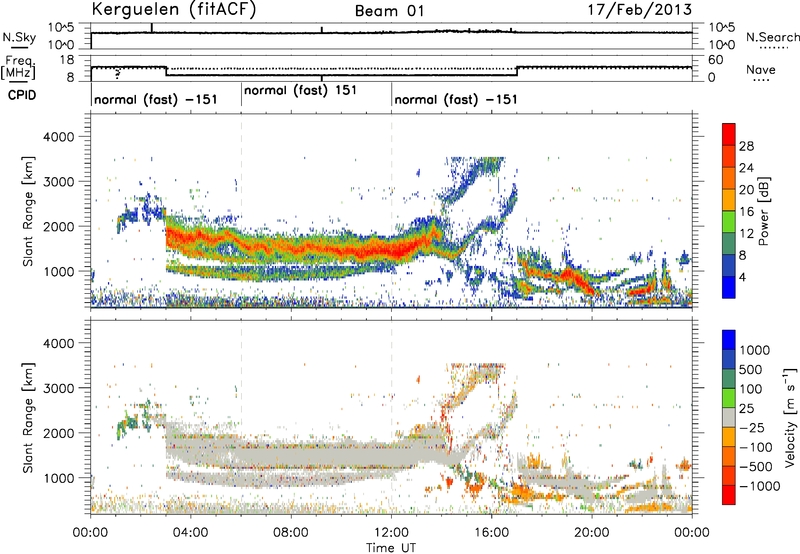The image size is (800, 554).
Task: Pick the red bottom segment of Velocity colorbar
Action: (x=729, y=495)
